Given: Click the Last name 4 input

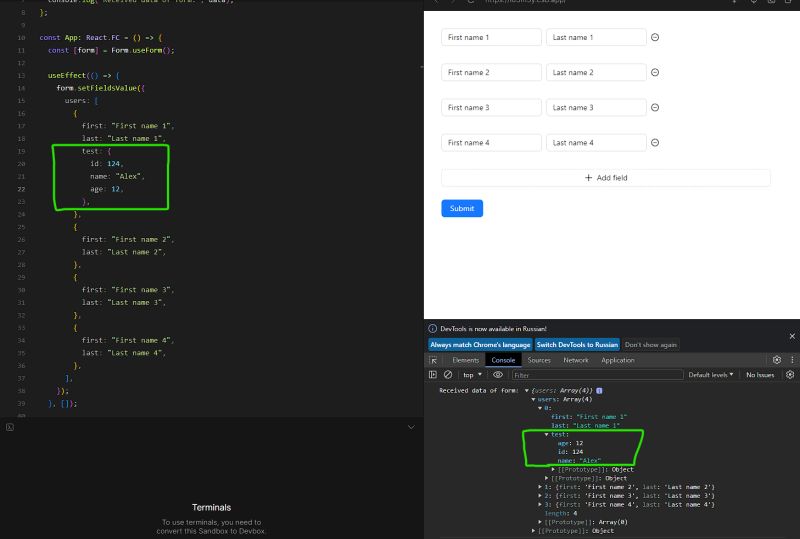Looking at the screenshot, I should (596, 143).
